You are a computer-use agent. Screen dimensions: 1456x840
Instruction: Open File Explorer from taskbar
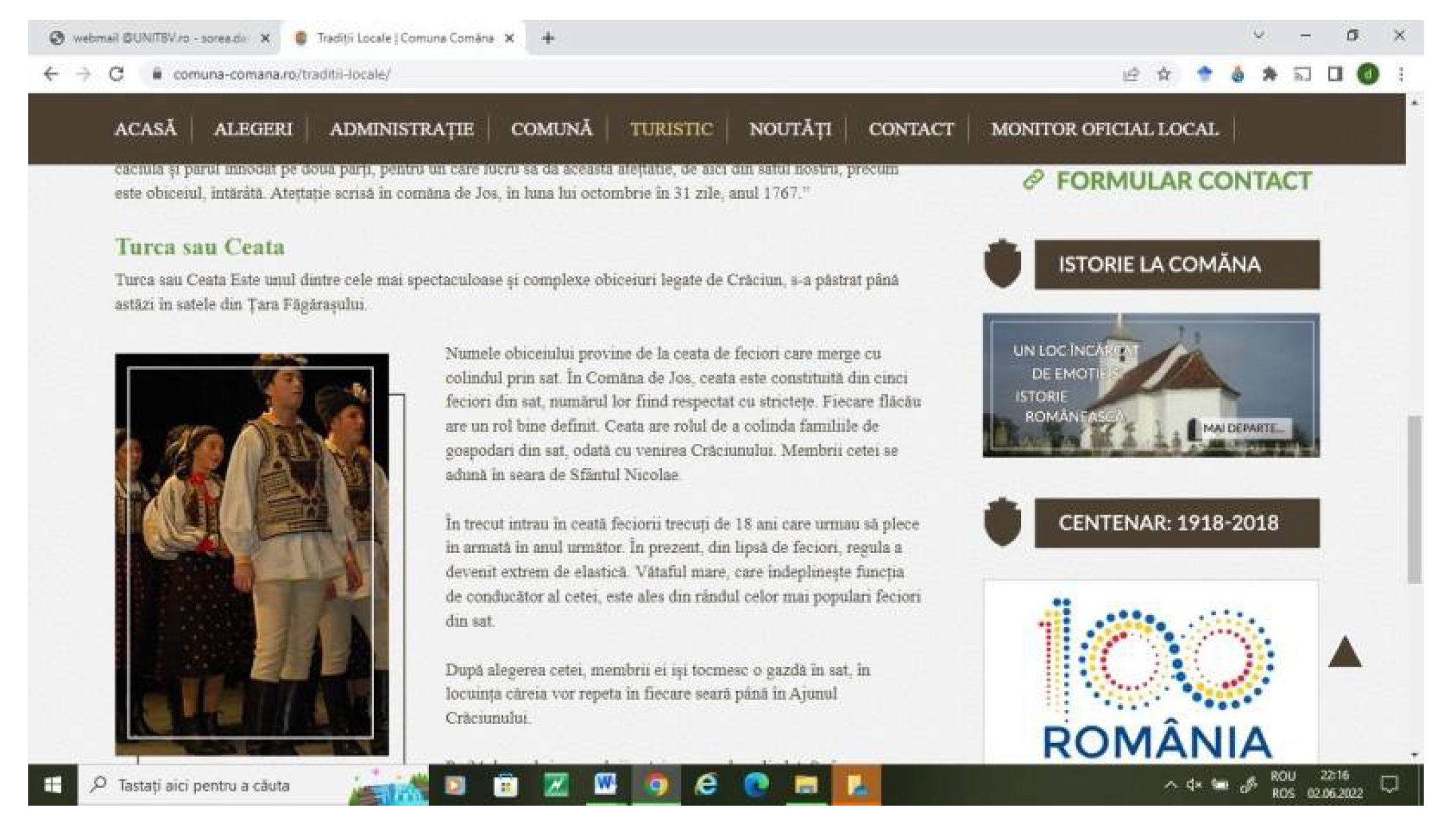coord(805,785)
